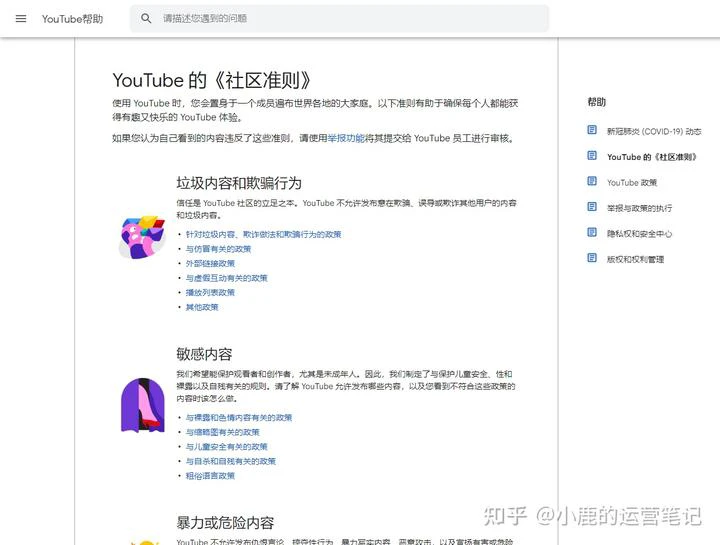Viewport: 720px width, 545px height.
Task: Click document icon beside 新冠肺炎 (COVID-19) 动态
Action: pyautogui.click(x=592, y=130)
